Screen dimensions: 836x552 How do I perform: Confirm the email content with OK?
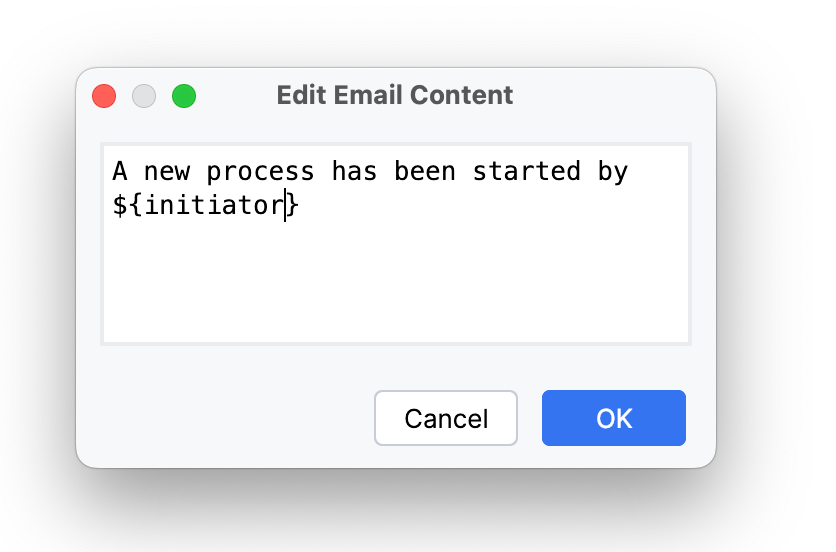pos(613,418)
